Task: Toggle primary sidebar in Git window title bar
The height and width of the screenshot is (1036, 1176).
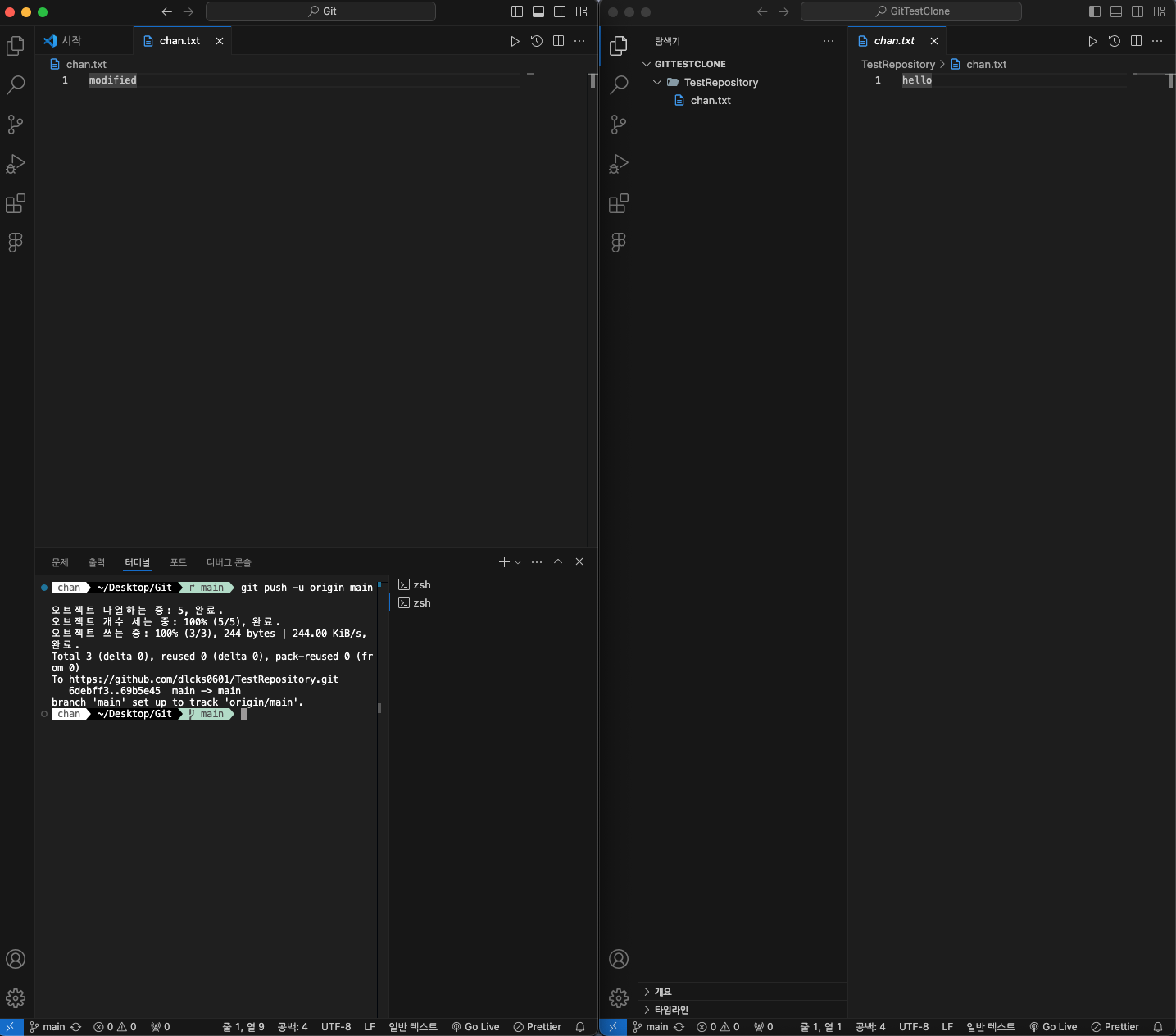Action: [516, 11]
